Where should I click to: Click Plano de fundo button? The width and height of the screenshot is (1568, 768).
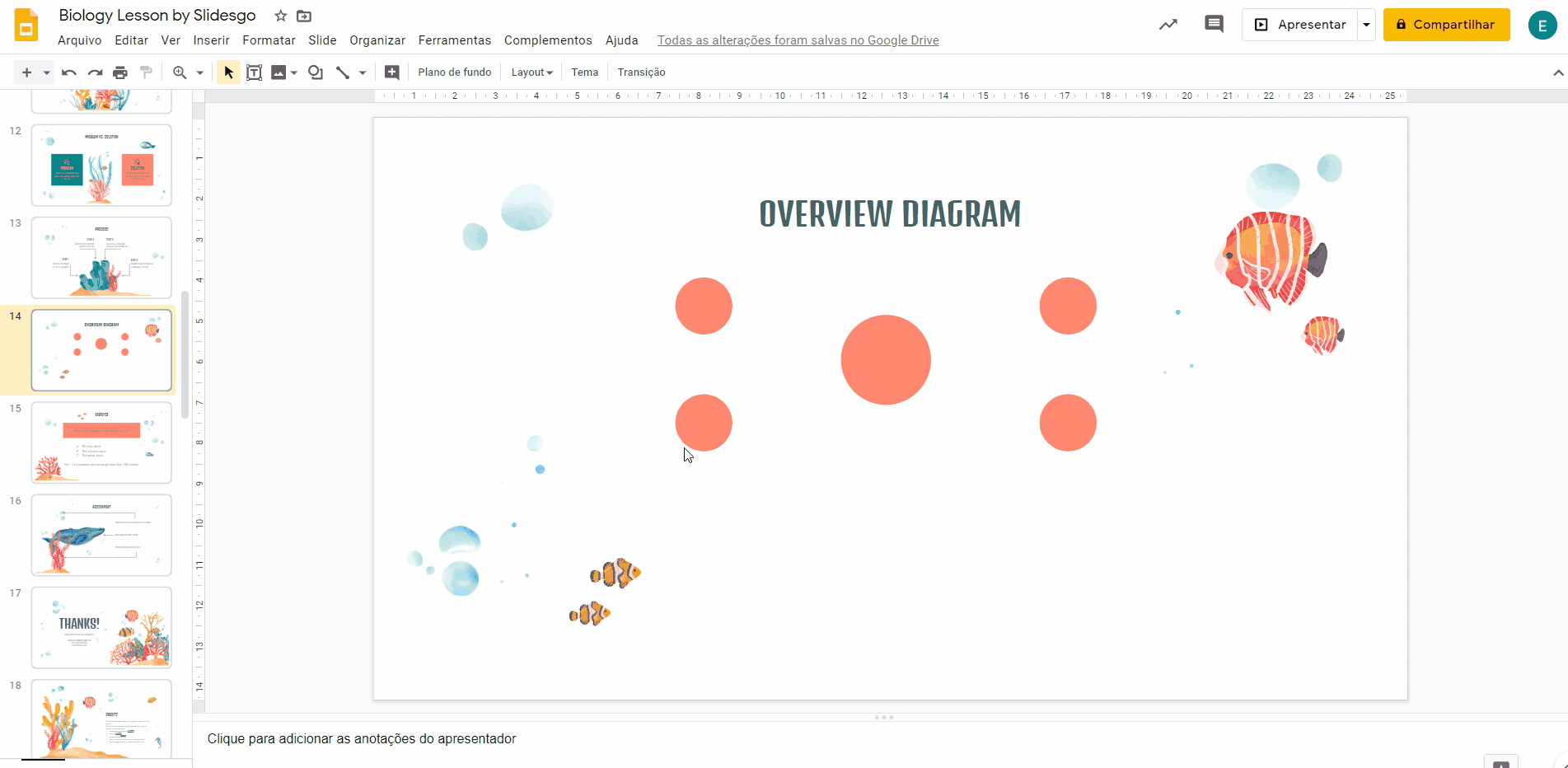tap(455, 73)
